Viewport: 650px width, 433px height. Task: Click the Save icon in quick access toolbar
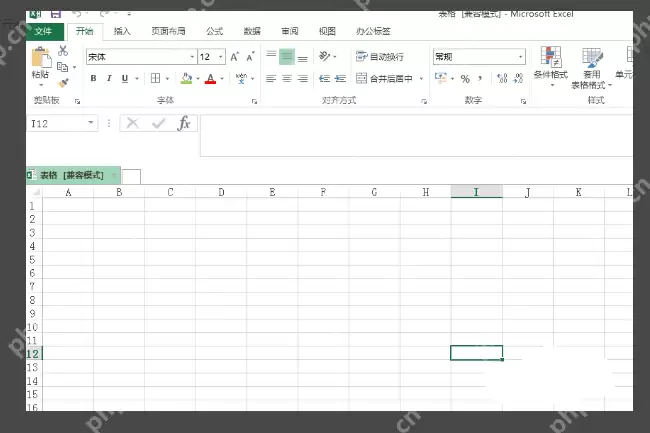pyautogui.click(x=54, y=13)
